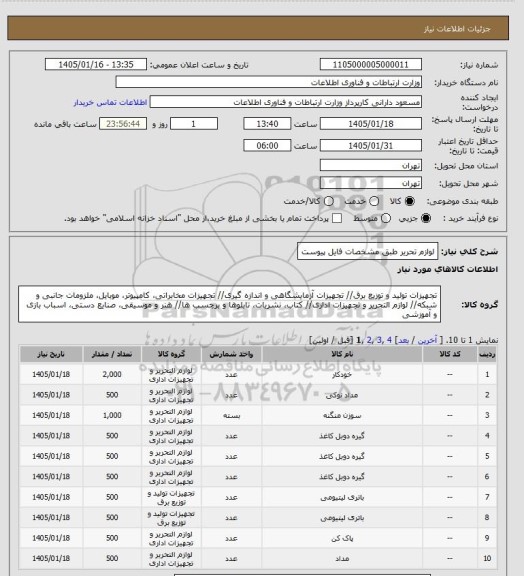
Task: Go to page 4 of results
Action: tap(389, 340)
